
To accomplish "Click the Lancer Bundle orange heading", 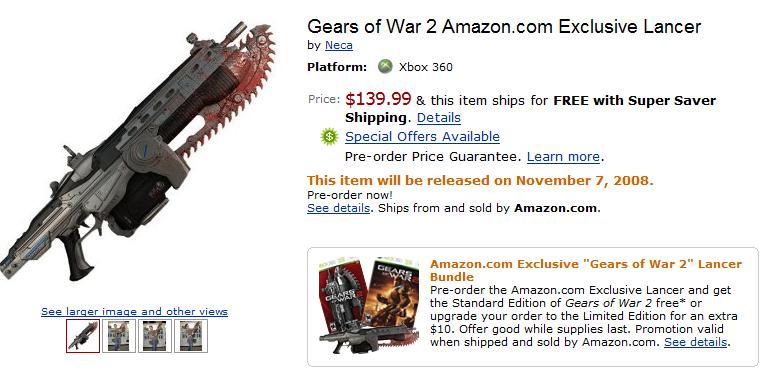I will (x=585, y=270).
